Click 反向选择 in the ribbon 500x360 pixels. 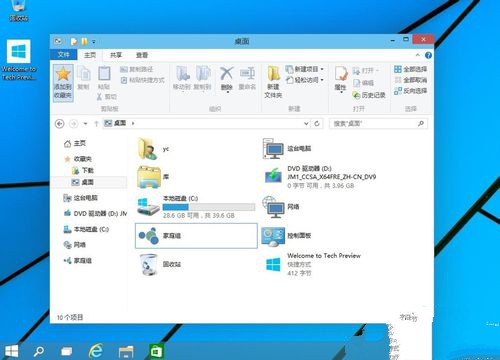point(410,91)
